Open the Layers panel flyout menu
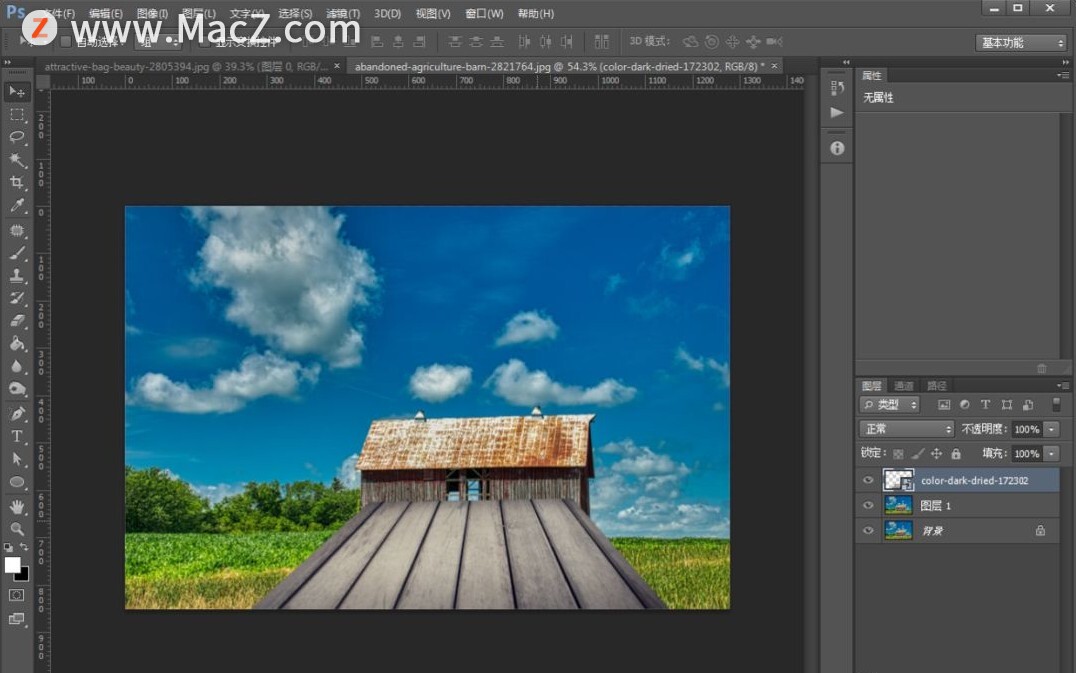 click(1062, 386)
